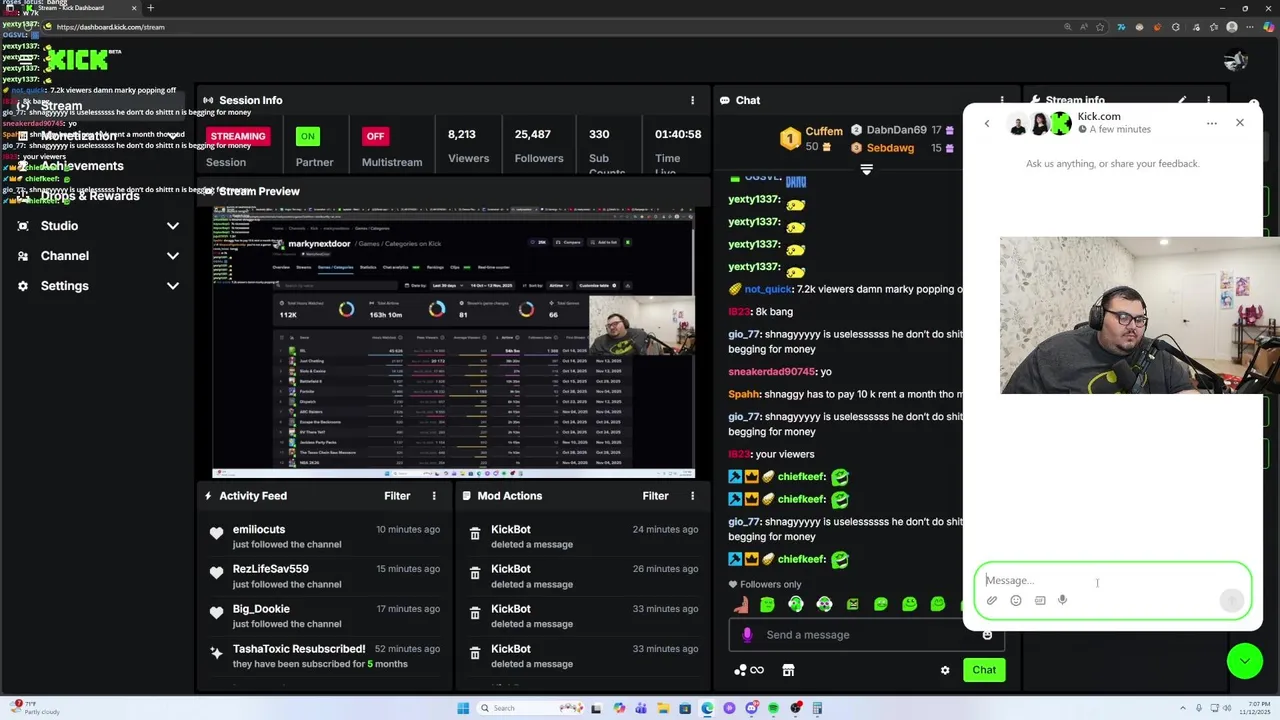The image size is (1280, 720).
Task: Open the Stream info three-dot menu
Action: click(1208, 100)
